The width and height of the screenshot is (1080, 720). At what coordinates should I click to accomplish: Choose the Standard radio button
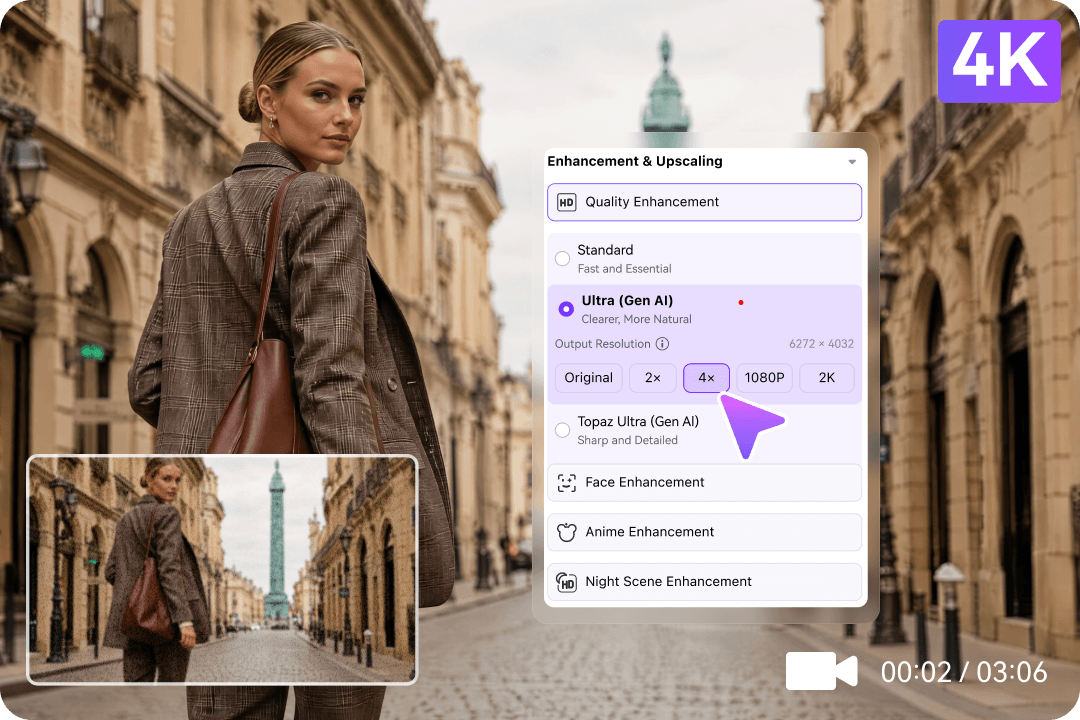tap(563, 258)
